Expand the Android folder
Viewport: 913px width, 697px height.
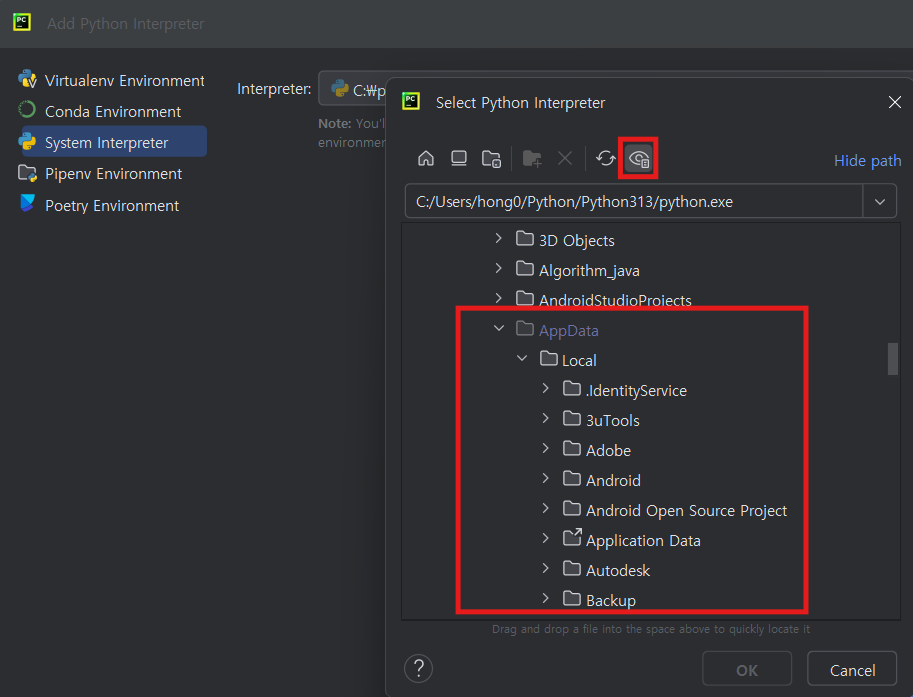[546, 478]
